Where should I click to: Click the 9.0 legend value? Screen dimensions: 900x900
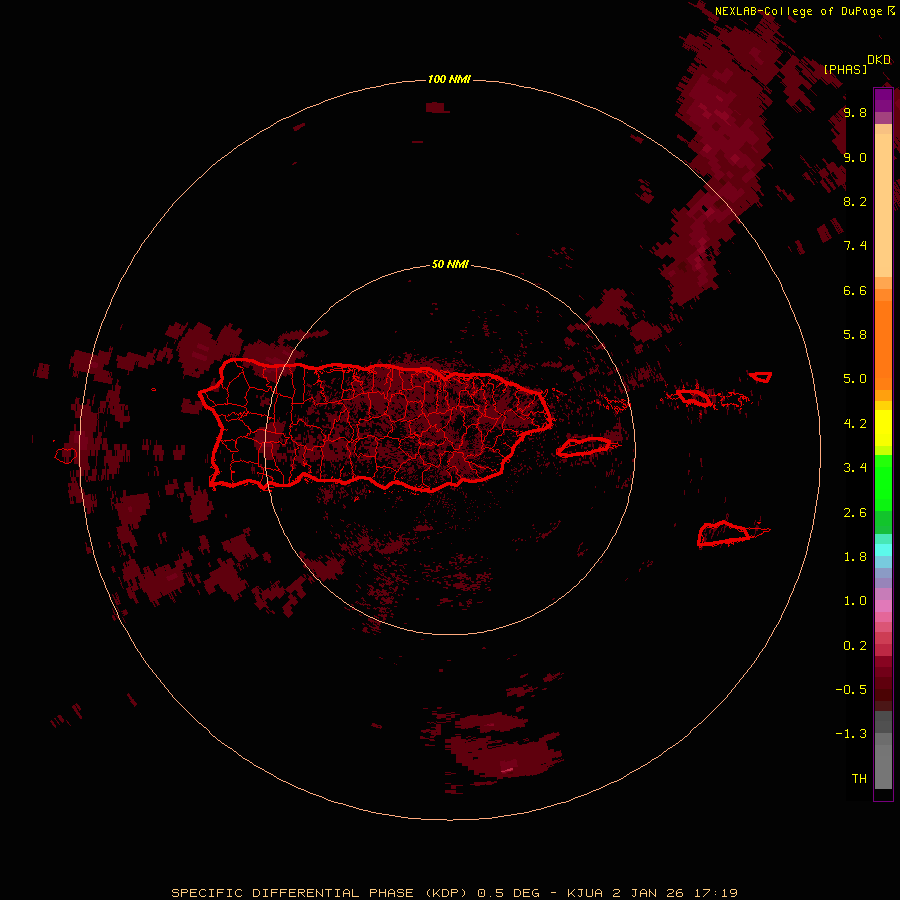pyautogui.click(x=855, y=157)
